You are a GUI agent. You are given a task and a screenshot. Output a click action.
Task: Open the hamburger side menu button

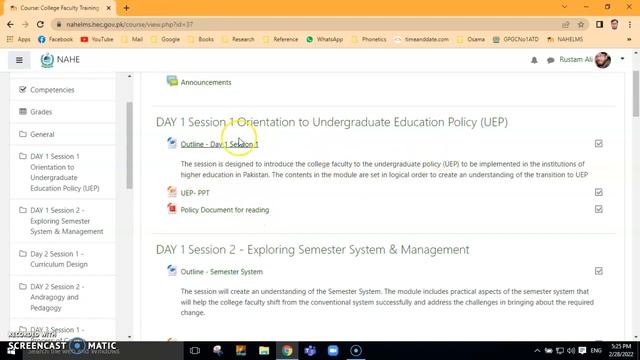tap(19, 60)
